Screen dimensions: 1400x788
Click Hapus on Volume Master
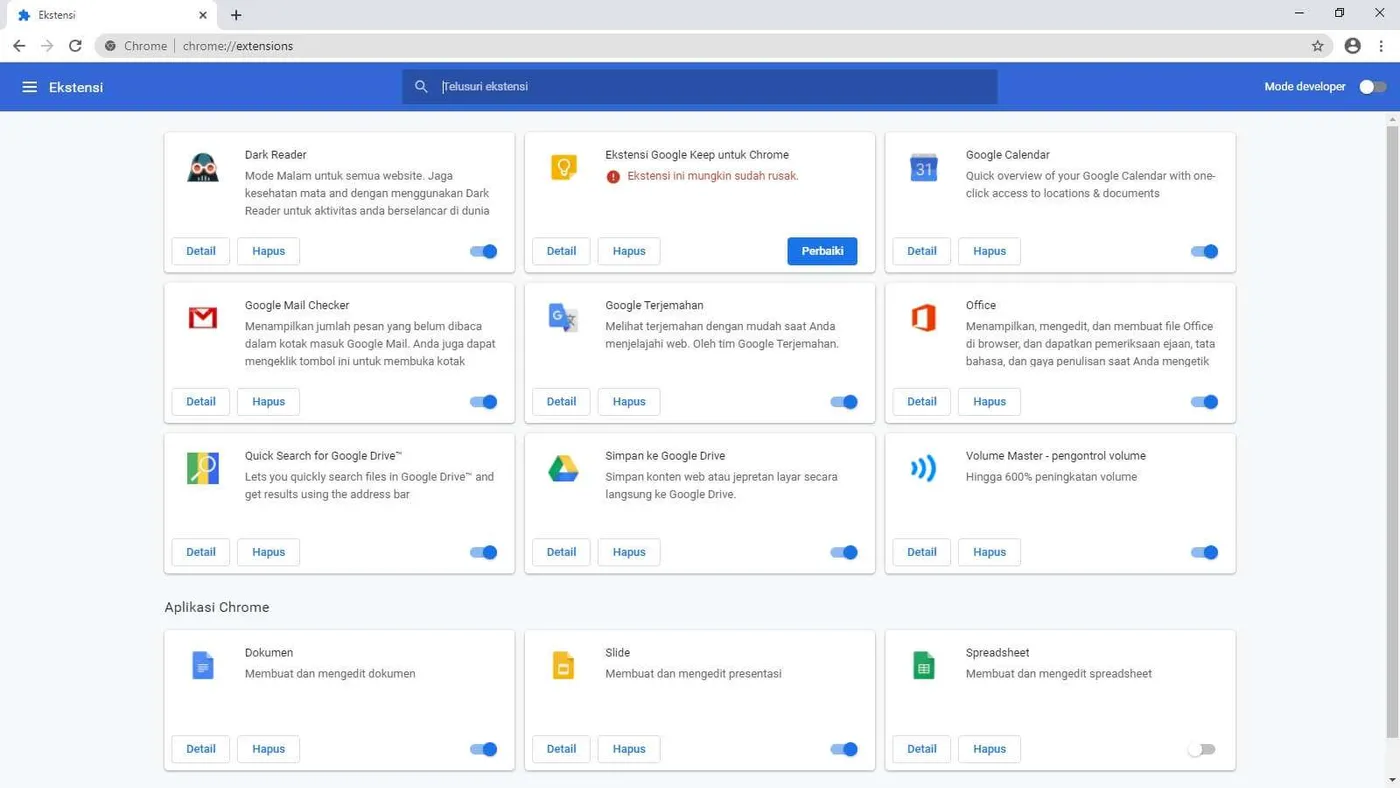tap(989, 552)
